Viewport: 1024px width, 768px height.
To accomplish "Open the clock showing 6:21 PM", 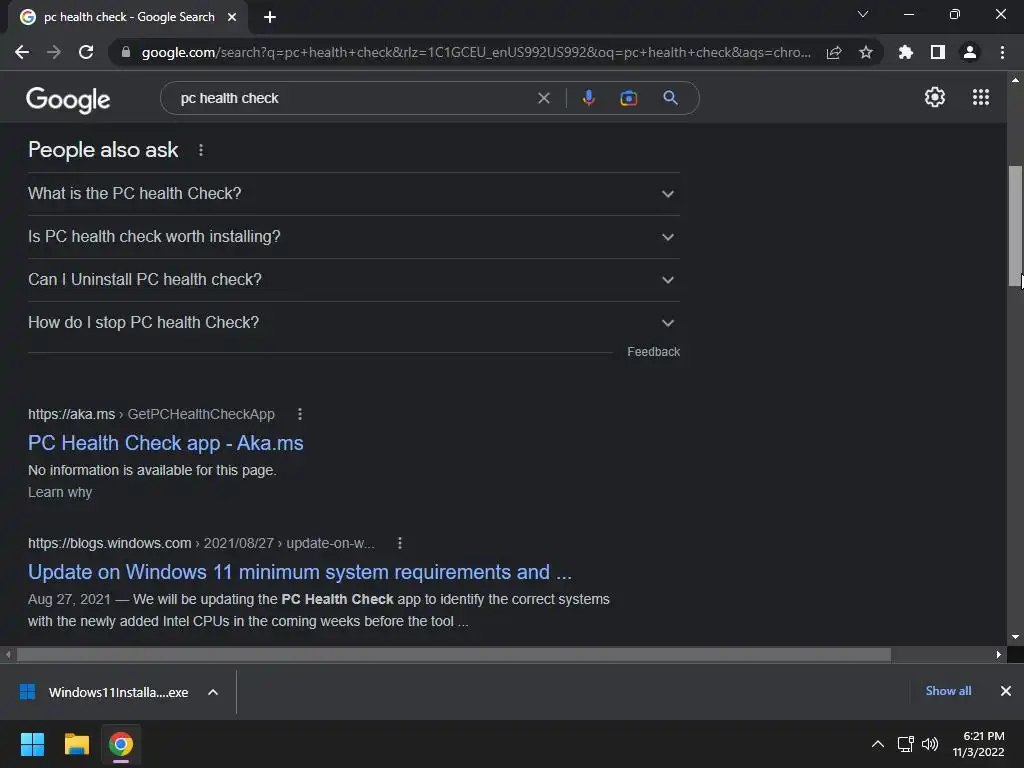I will (x=978, y=744).
